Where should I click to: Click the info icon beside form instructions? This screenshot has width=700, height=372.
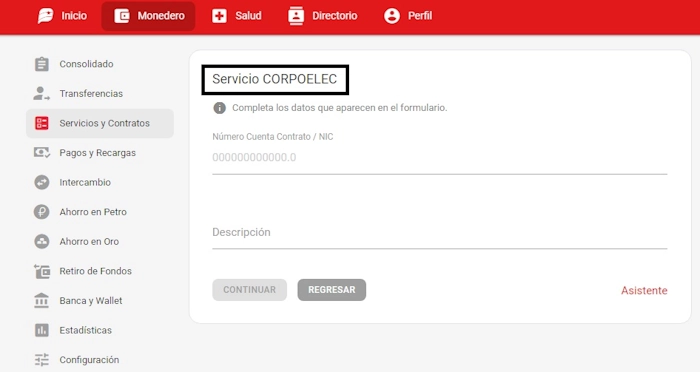[x=219, y=108]
